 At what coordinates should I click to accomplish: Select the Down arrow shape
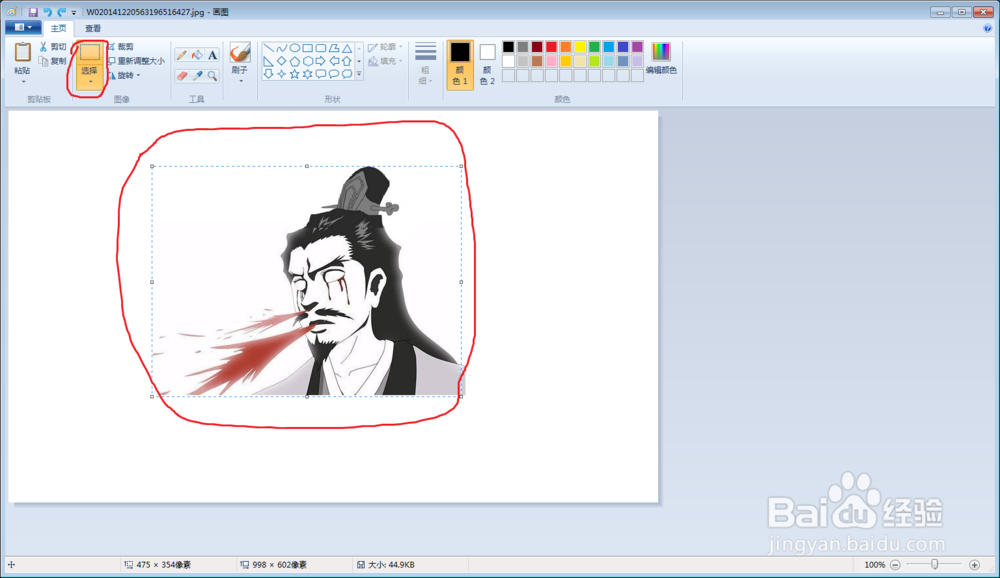pos(268,74)
